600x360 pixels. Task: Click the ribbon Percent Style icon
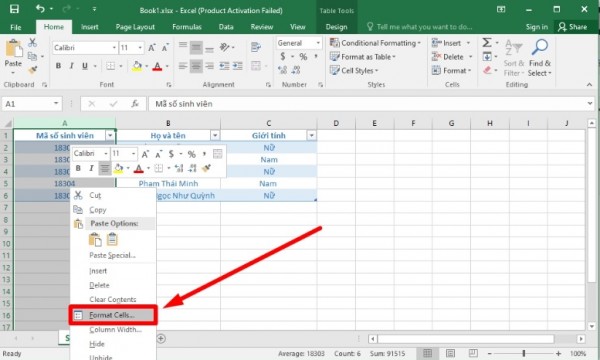click(303, 57)
